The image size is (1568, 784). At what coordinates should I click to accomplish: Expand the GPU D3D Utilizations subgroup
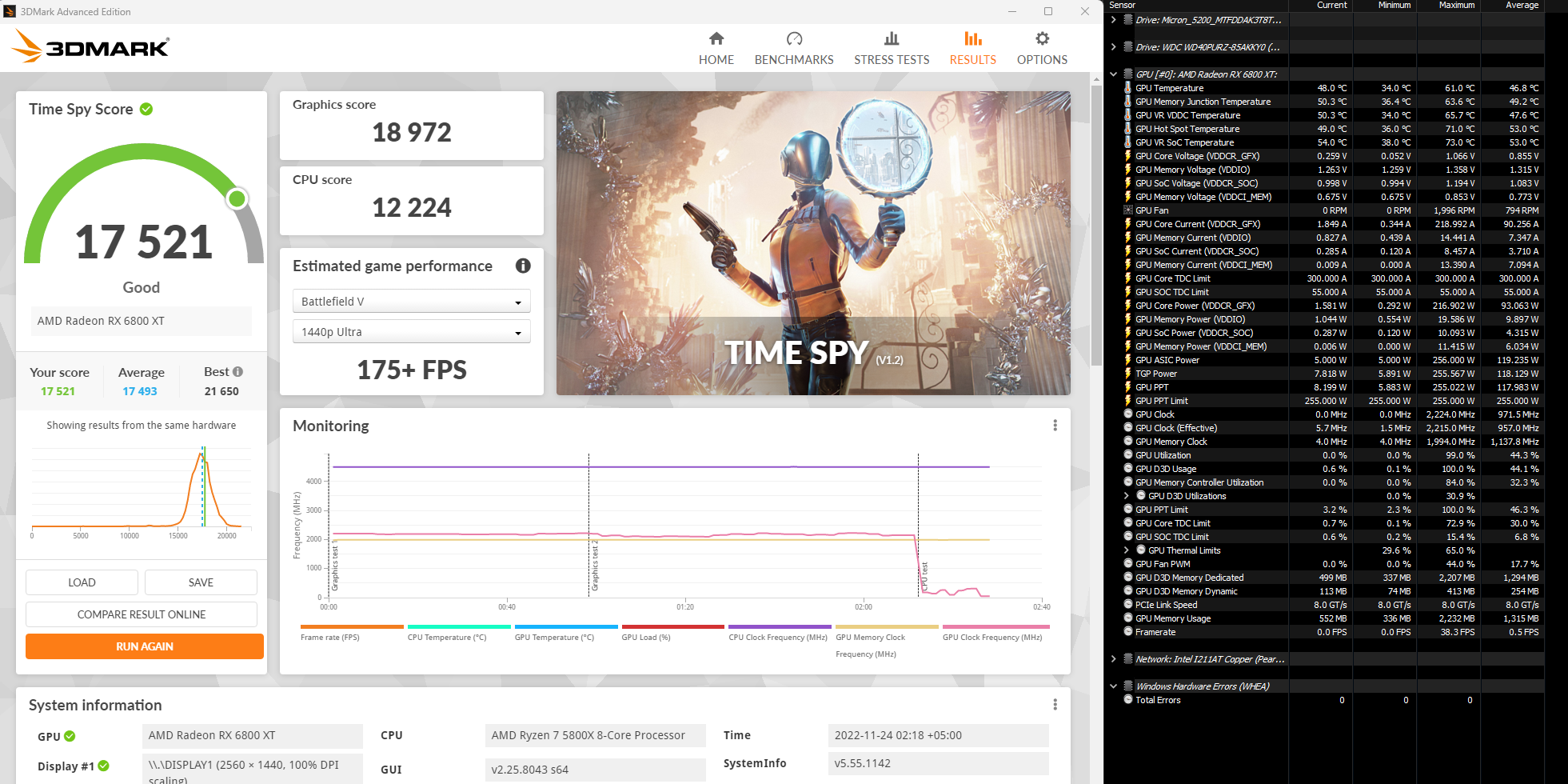tap(1127, 496)
